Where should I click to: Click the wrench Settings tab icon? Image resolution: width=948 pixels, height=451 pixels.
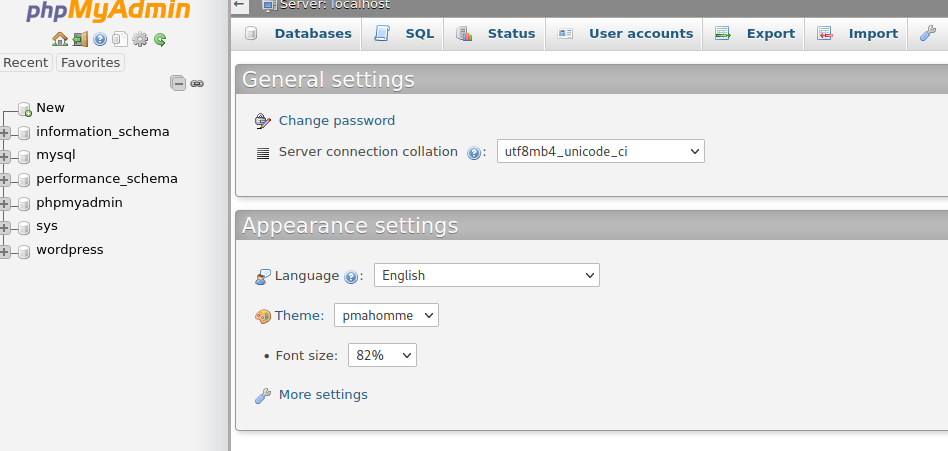[x=928, y=33]
